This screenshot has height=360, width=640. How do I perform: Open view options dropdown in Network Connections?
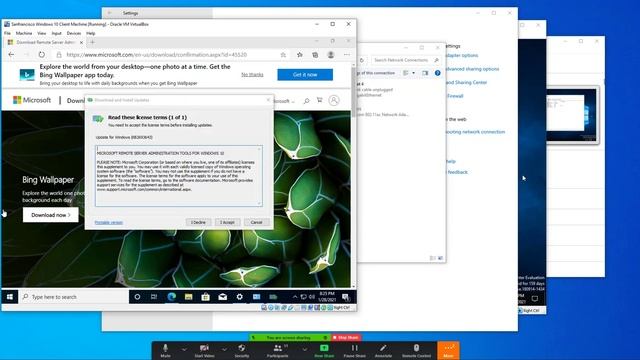coord(413,73)
